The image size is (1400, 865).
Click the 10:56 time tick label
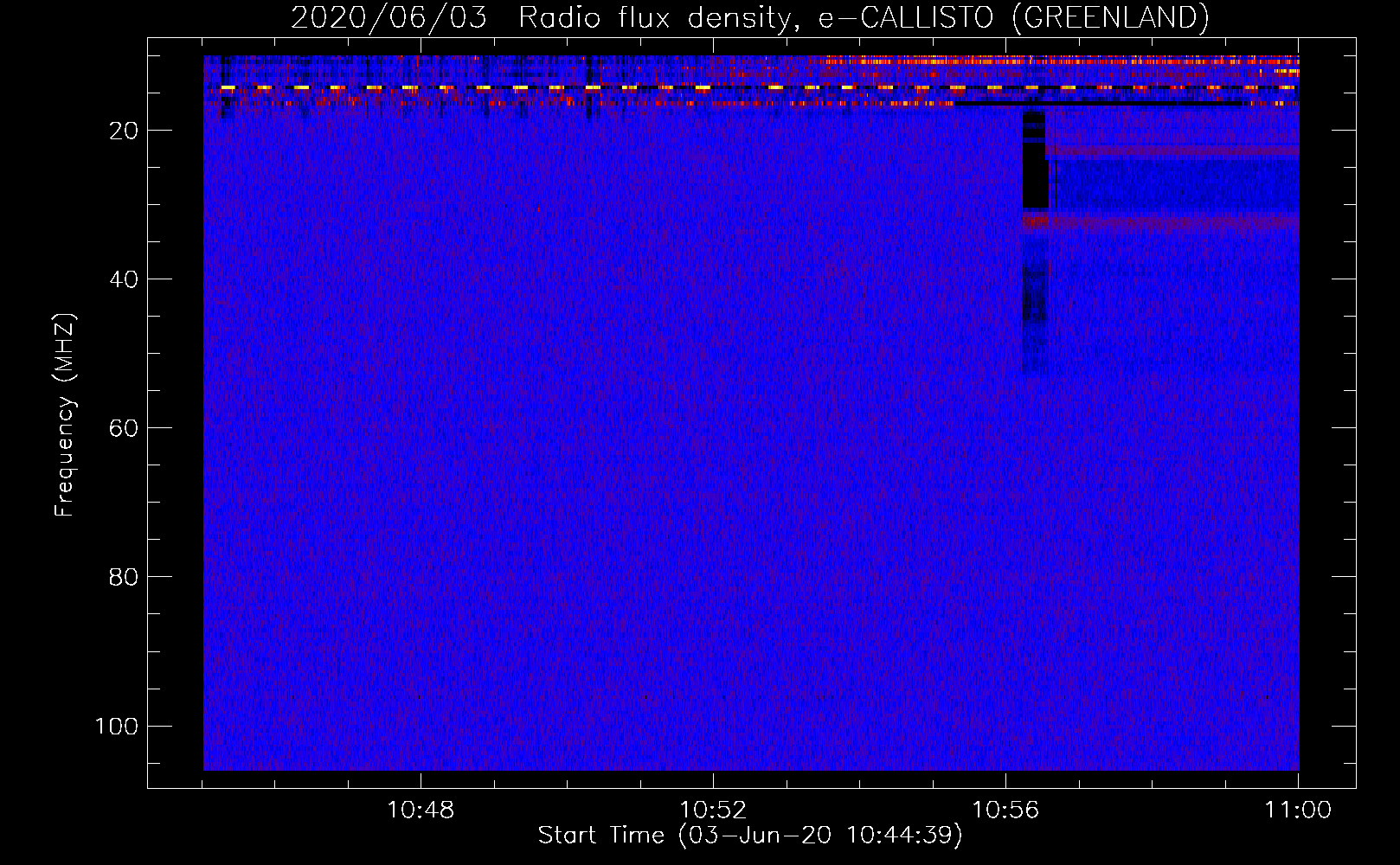coord(1005,811)
